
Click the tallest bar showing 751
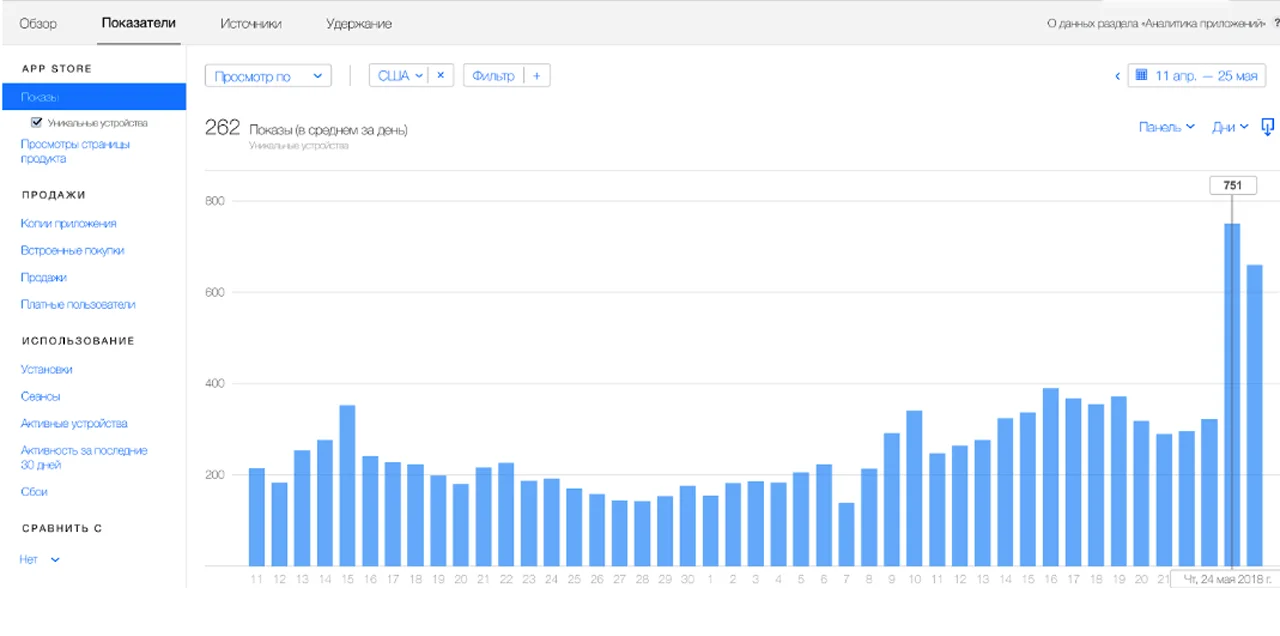(1232, 394)
